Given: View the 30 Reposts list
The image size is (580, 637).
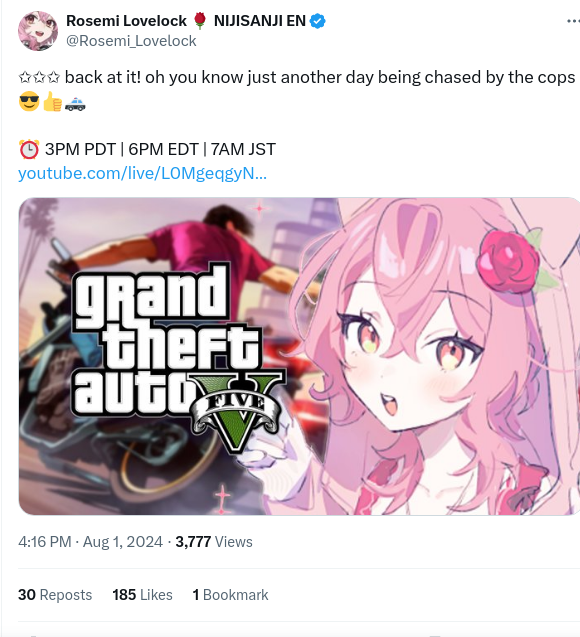Looking at the screenshot, I should coord(55,595).
